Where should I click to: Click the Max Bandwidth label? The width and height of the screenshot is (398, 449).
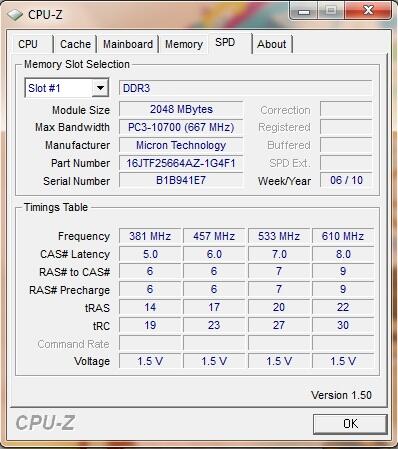[x=72, y=127]
